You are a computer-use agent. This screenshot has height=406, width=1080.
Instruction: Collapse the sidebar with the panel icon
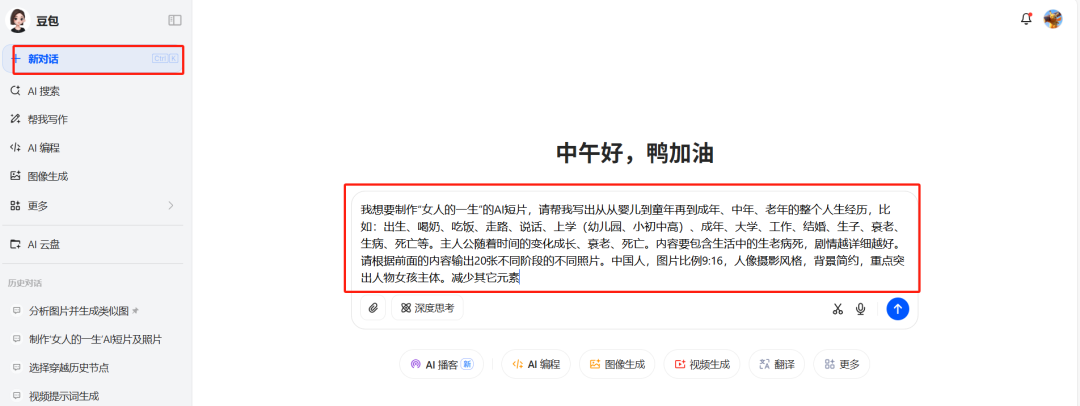175,20
